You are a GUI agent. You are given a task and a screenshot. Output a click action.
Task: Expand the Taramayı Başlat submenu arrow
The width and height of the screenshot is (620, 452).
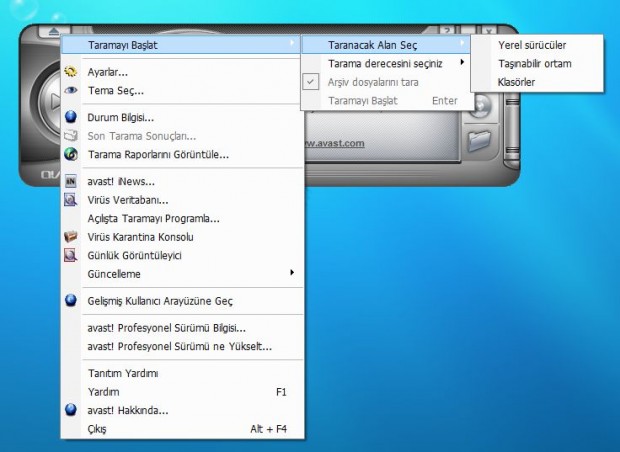(x=292, y=42)
